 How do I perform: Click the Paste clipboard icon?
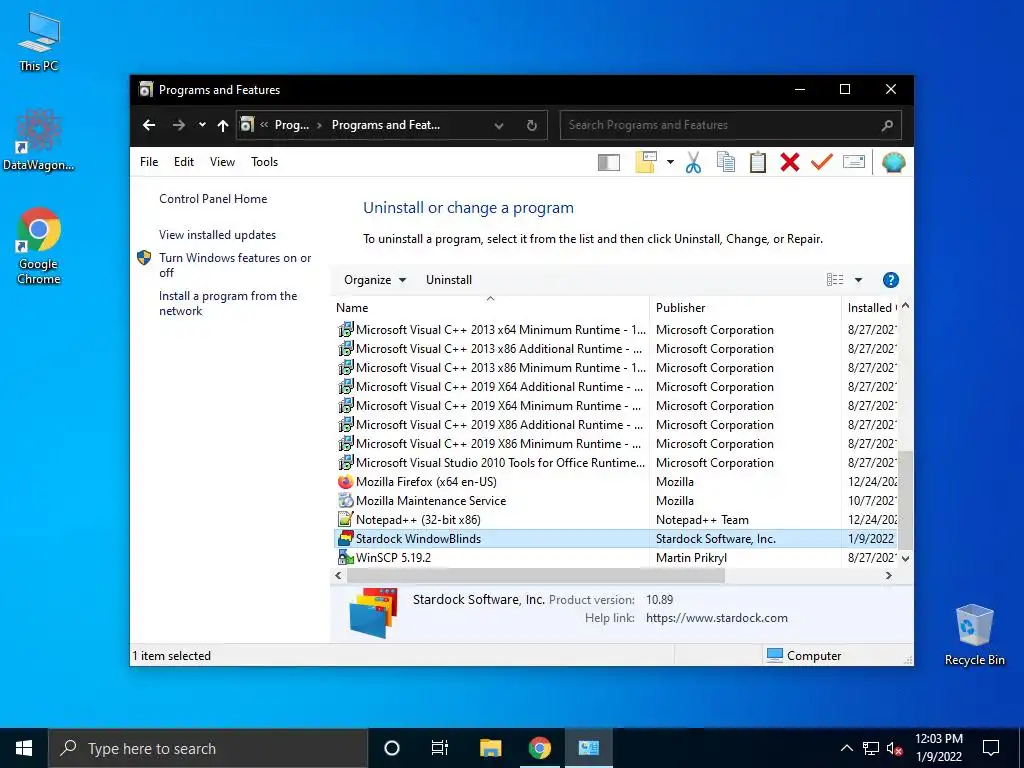click(x=758, y=162)
